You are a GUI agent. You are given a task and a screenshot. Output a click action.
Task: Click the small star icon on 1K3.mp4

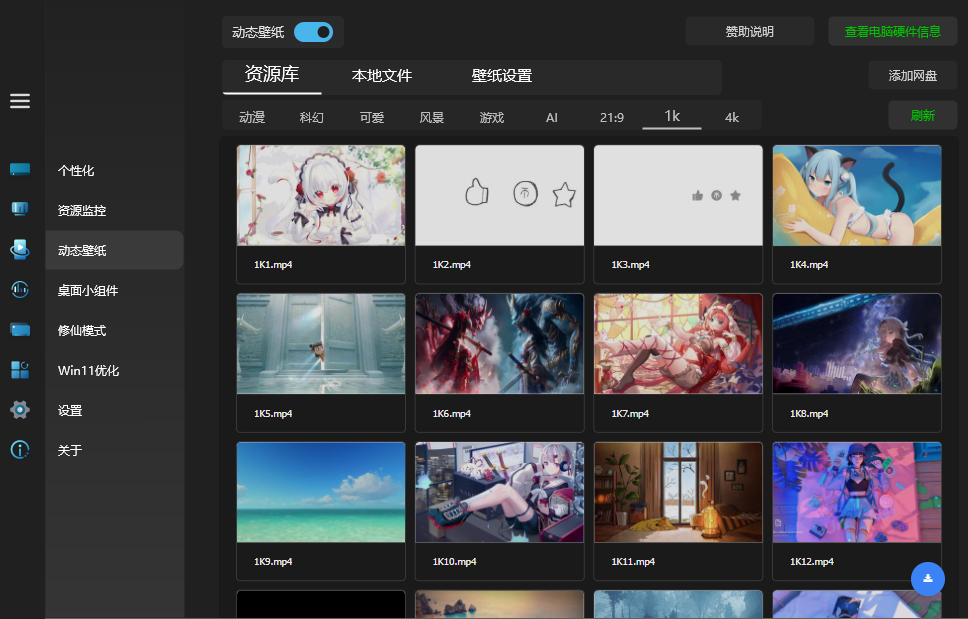[x=735, y=196]
